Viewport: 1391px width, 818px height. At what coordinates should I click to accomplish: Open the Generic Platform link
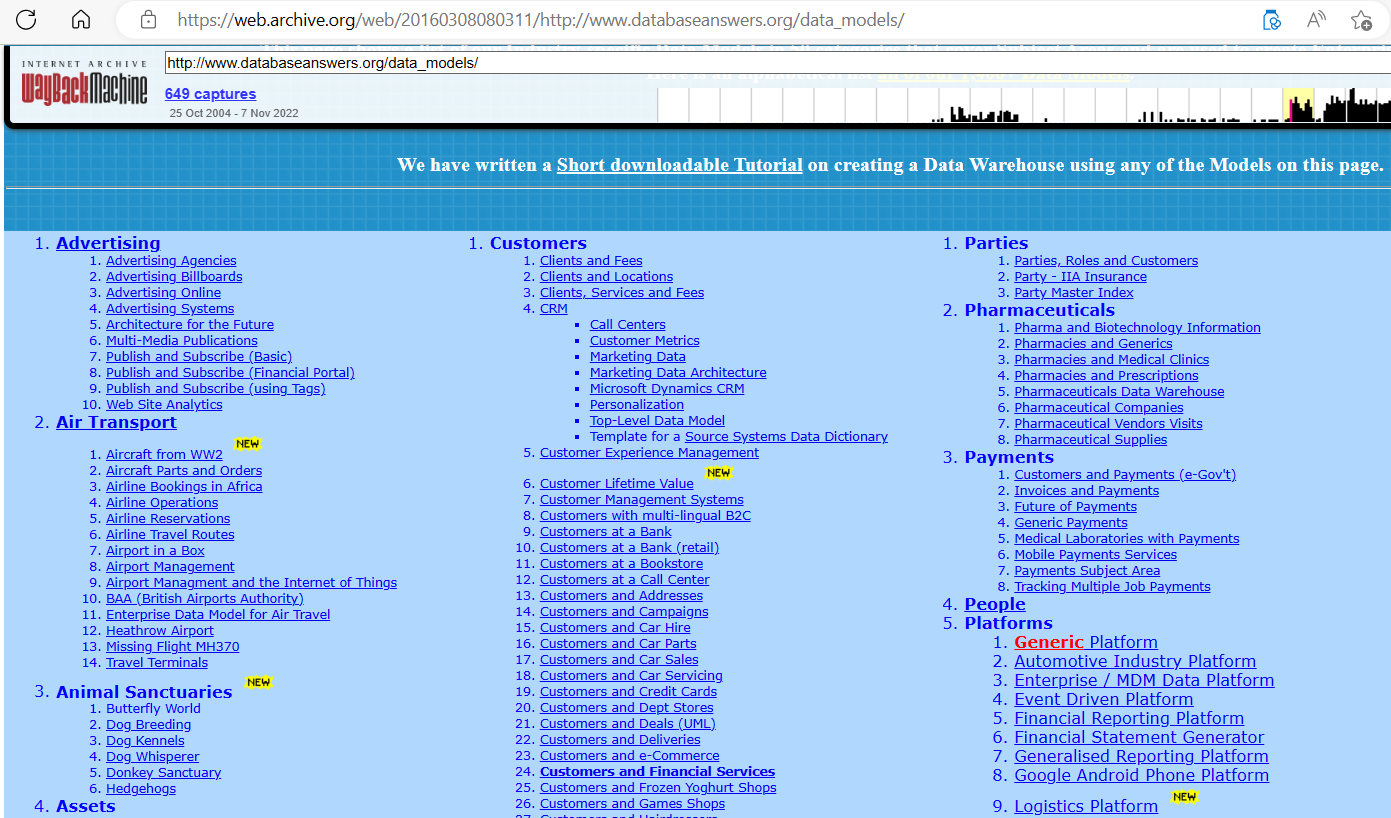(x=1085, y=641)
